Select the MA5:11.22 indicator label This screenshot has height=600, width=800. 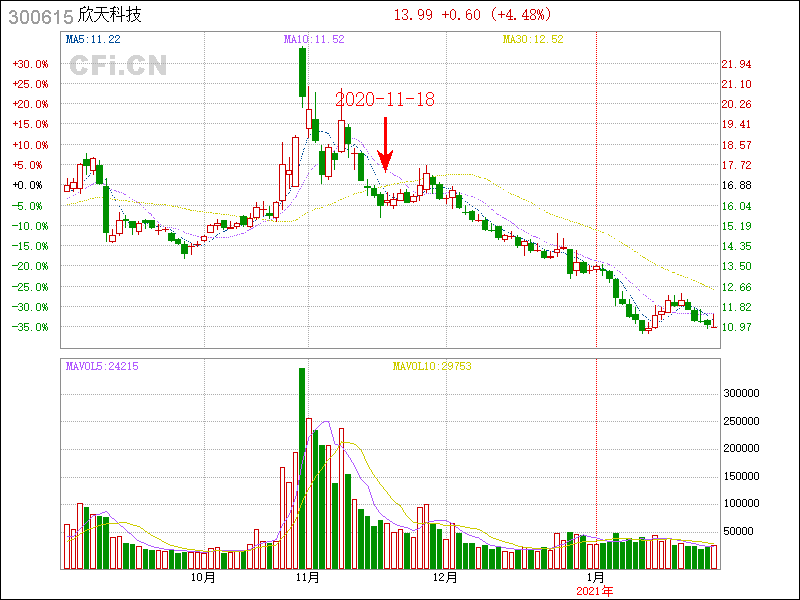pos(93,39)
